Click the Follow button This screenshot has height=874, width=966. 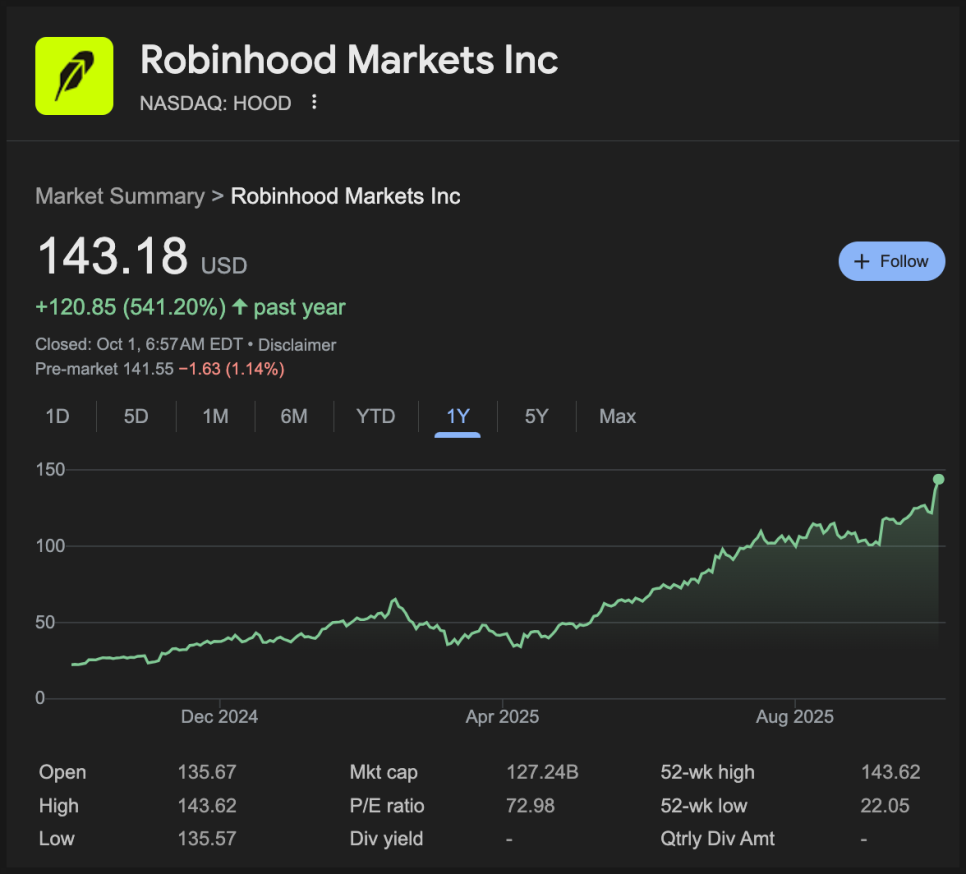891,261
